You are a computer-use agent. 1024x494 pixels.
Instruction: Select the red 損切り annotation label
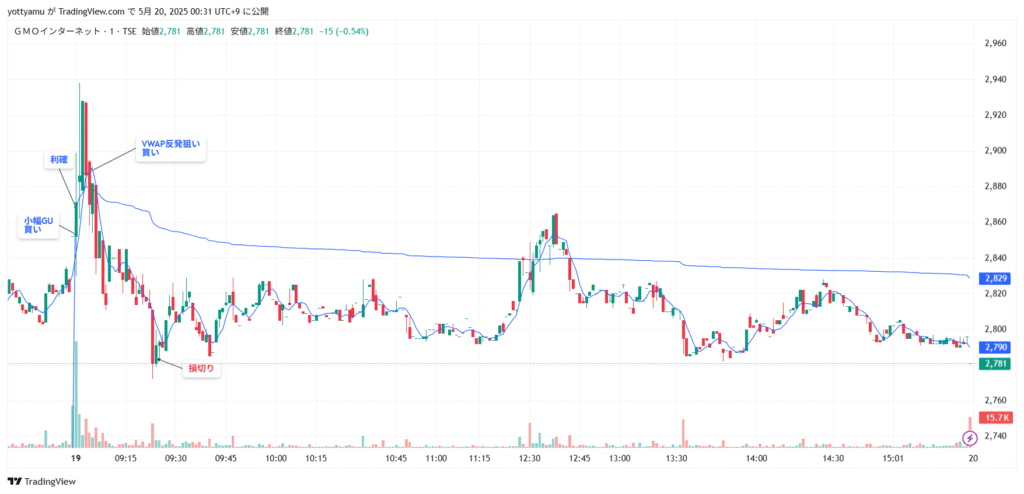click(x=201, y=369)
